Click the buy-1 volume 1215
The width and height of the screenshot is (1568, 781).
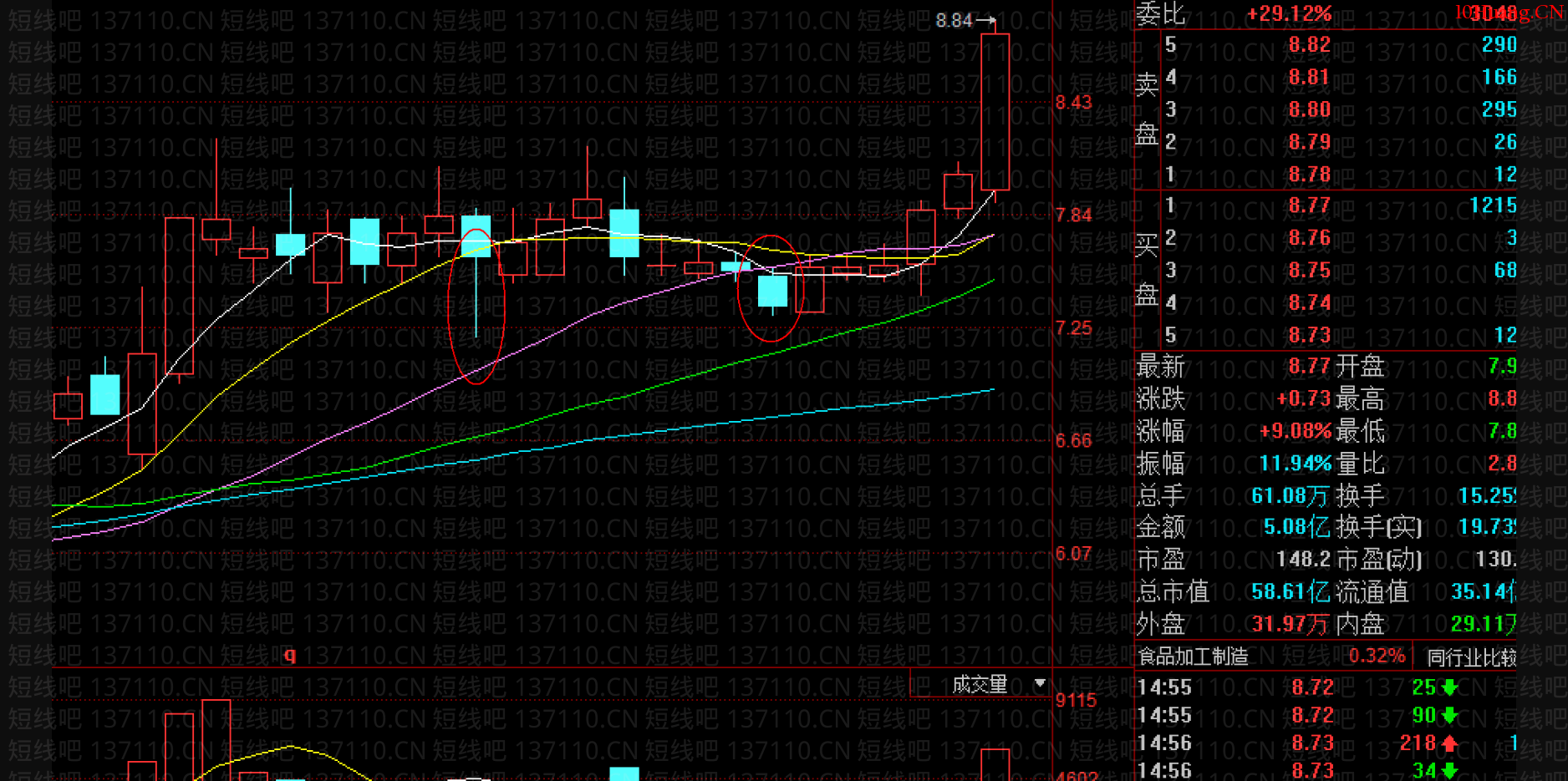point(1493,205)
